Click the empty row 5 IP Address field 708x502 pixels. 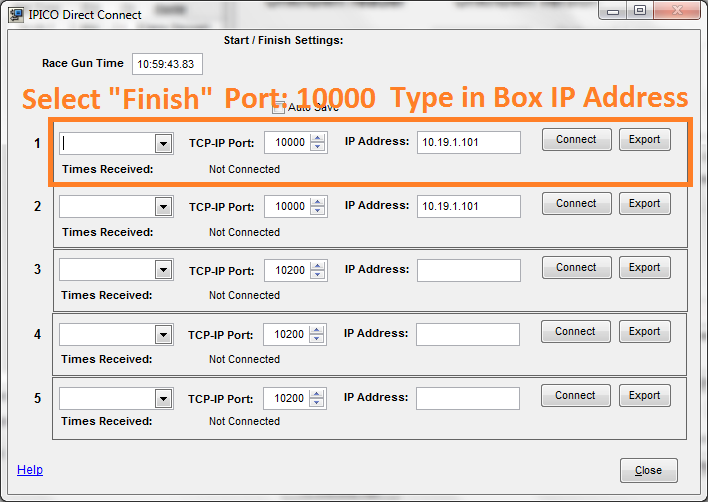[x=468, y=399]
